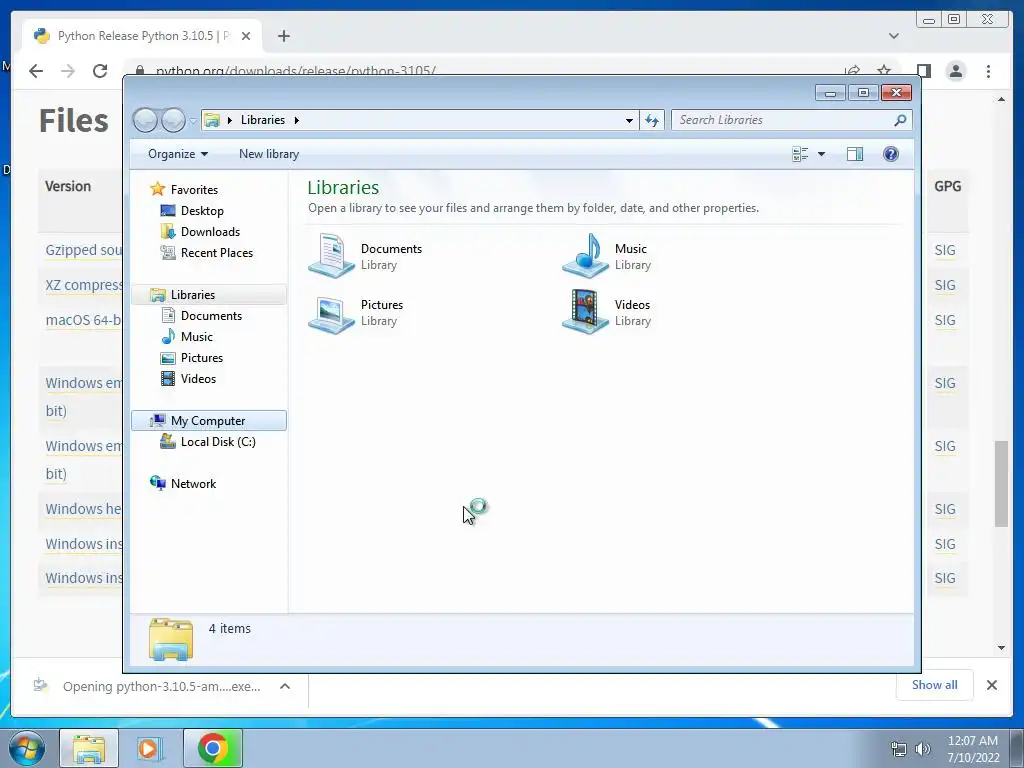
Task: Open Windows Media Player taskbar icon
Action: coord(150,748)
